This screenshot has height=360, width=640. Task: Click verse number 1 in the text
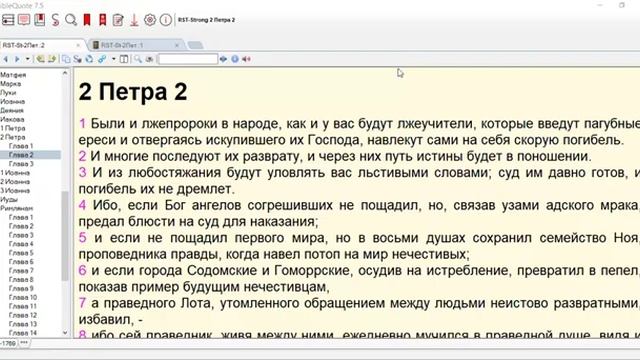[x=82, y=123]
